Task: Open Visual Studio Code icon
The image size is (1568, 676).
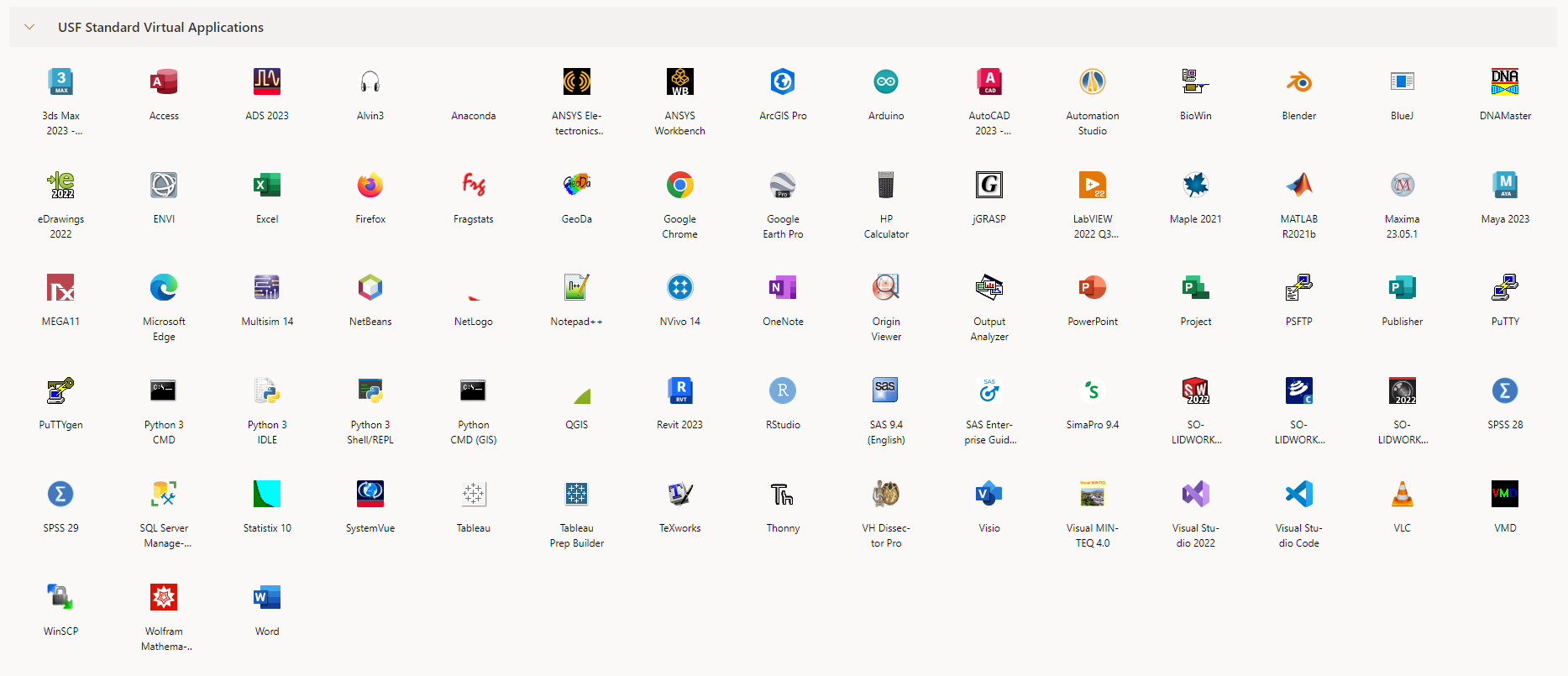Action: point(1299,495)
